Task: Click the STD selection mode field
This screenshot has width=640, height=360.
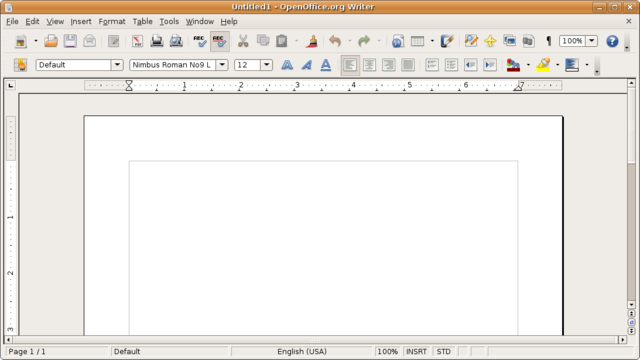Action: (x=444, y=351)
